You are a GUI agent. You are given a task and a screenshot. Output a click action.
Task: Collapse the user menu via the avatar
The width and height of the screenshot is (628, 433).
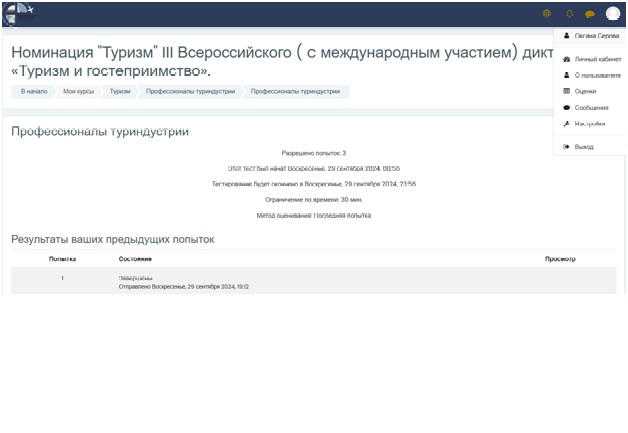click(x=612, y=14)
